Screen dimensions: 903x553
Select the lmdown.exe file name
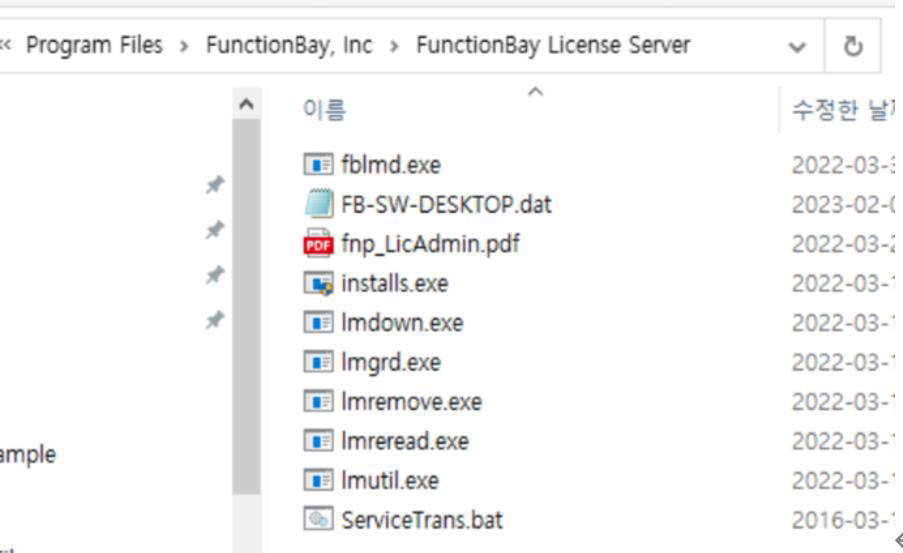pos(402,323)
